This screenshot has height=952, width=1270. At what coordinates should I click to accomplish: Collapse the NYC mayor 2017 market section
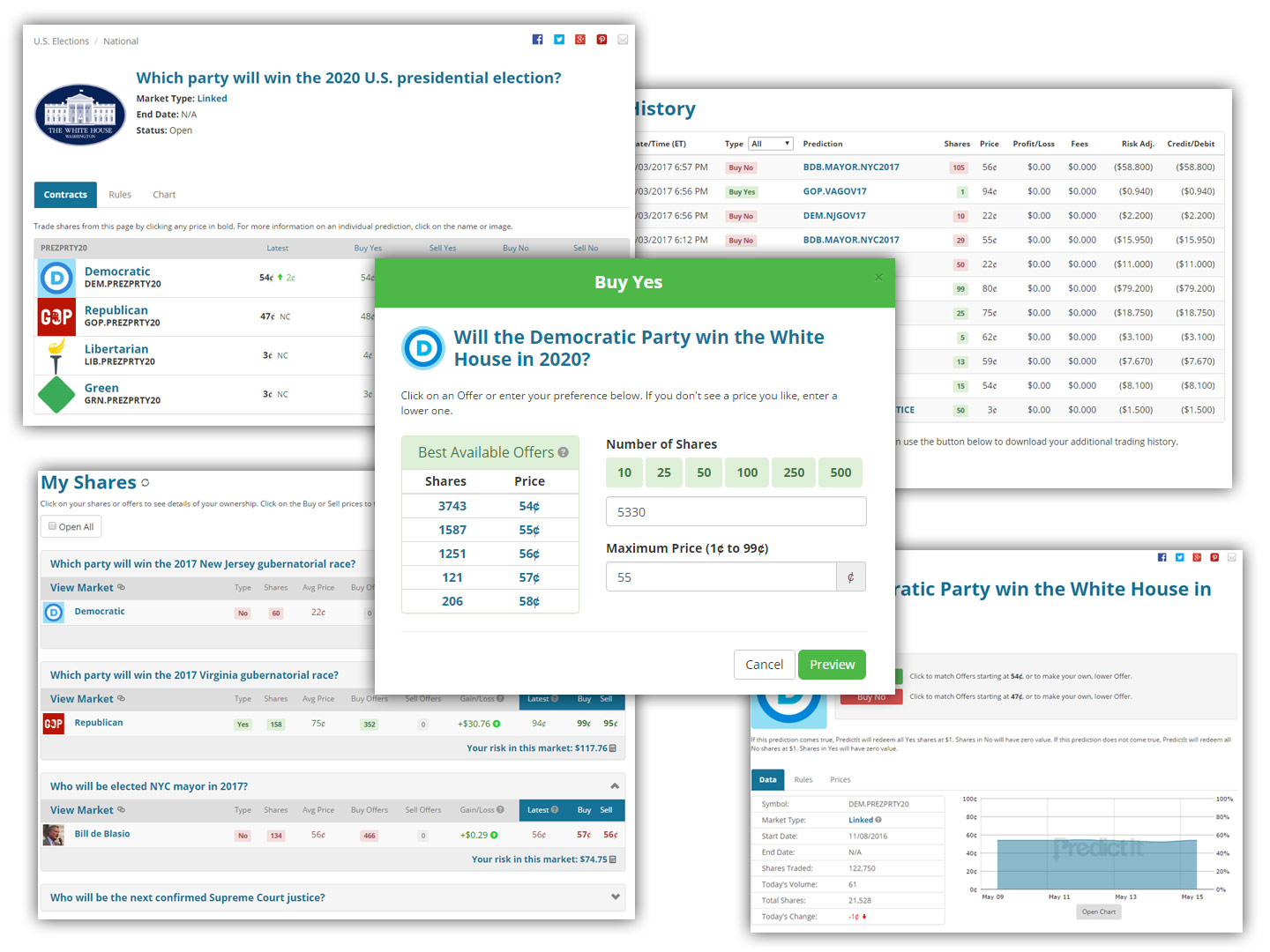click(x=615, y=786)
